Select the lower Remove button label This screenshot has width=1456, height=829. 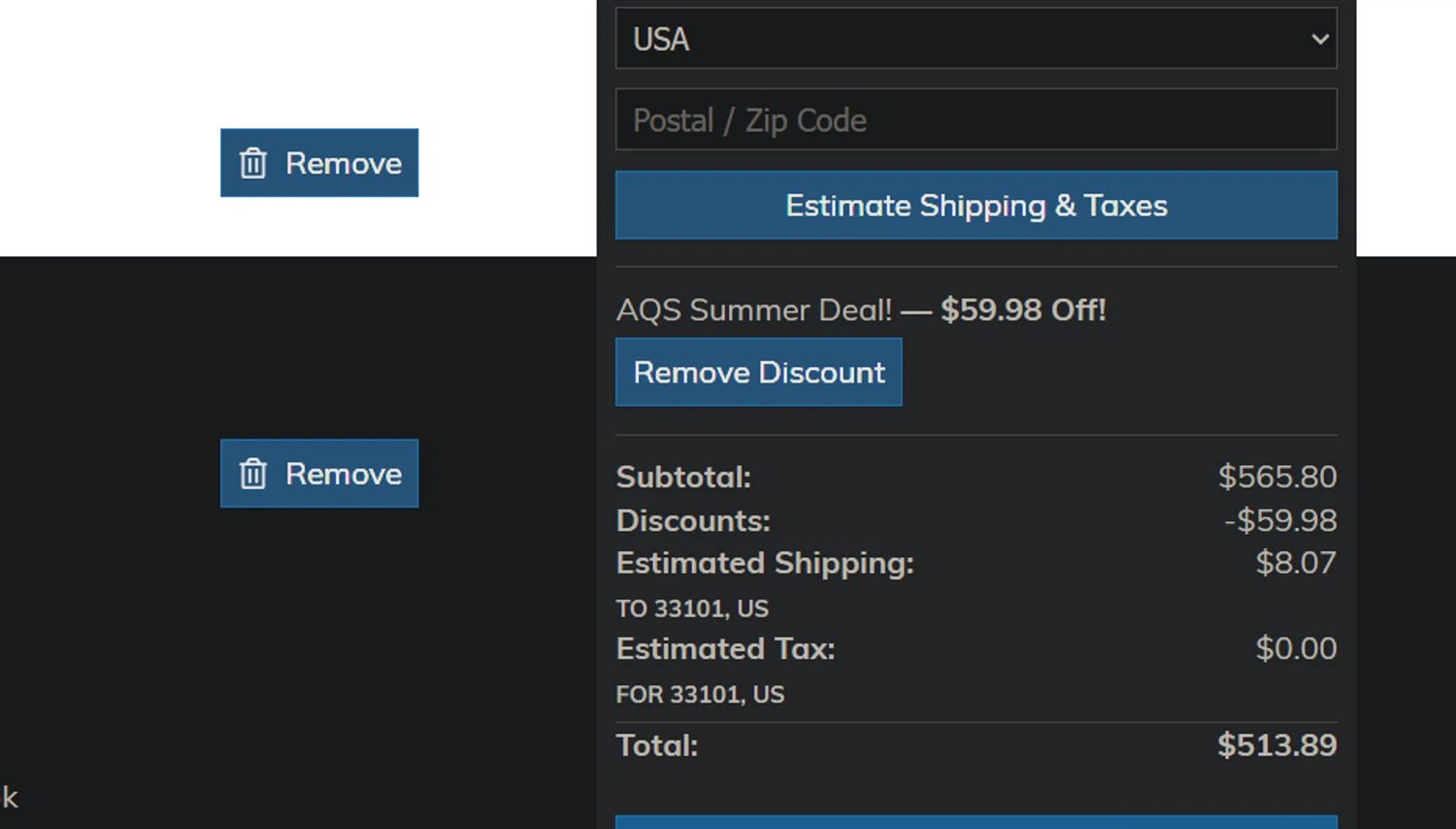pos(344,474)
